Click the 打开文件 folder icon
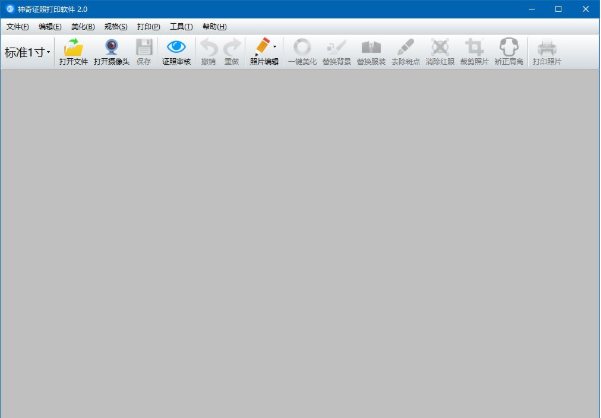This screenshot has height=418, width=601. [x=73, y=48]
